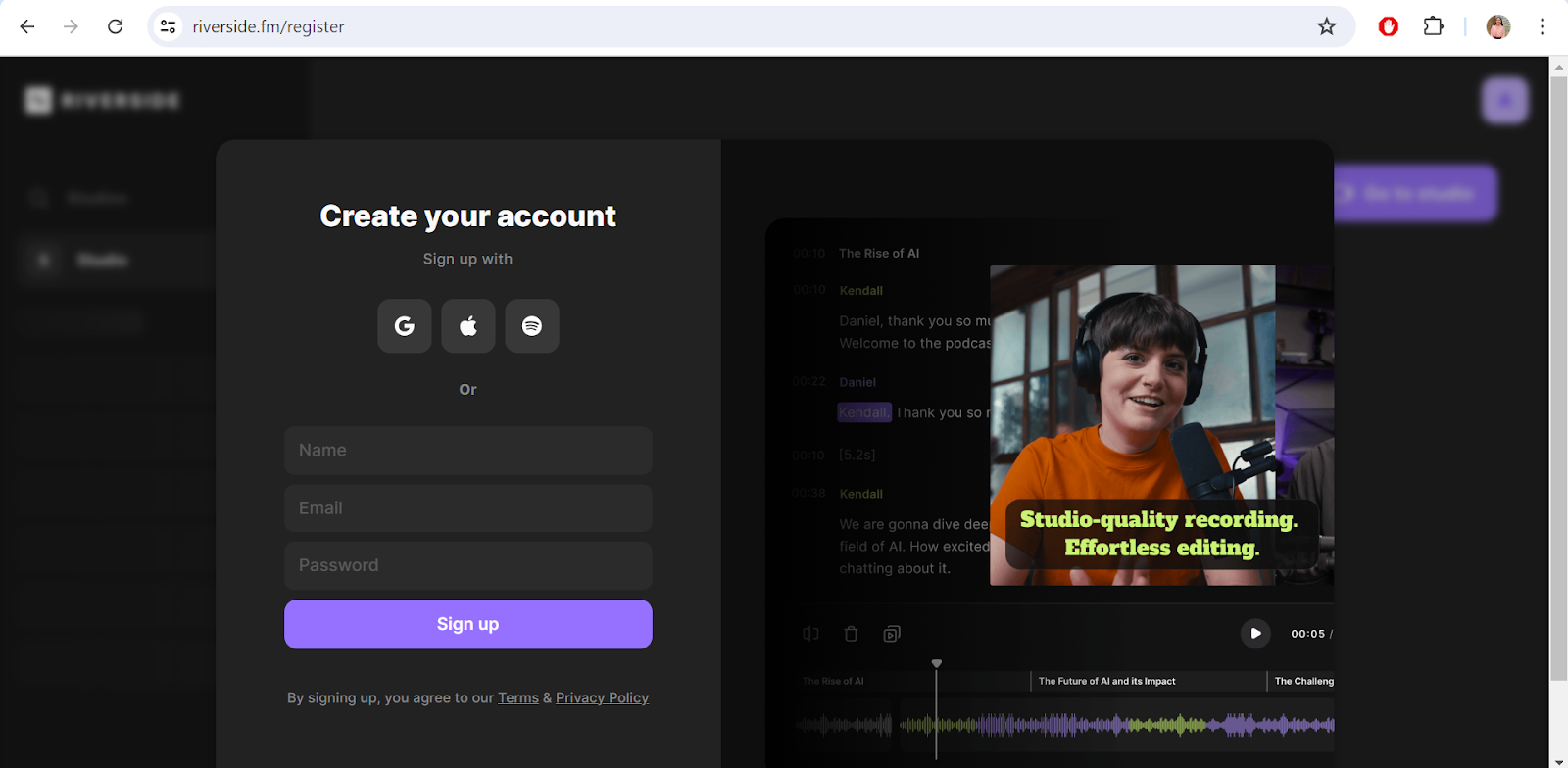Select 'The Challeng' chapter on timeline
The width and height of the screenshot is (1568, 768).
(x=1303, y=681)
